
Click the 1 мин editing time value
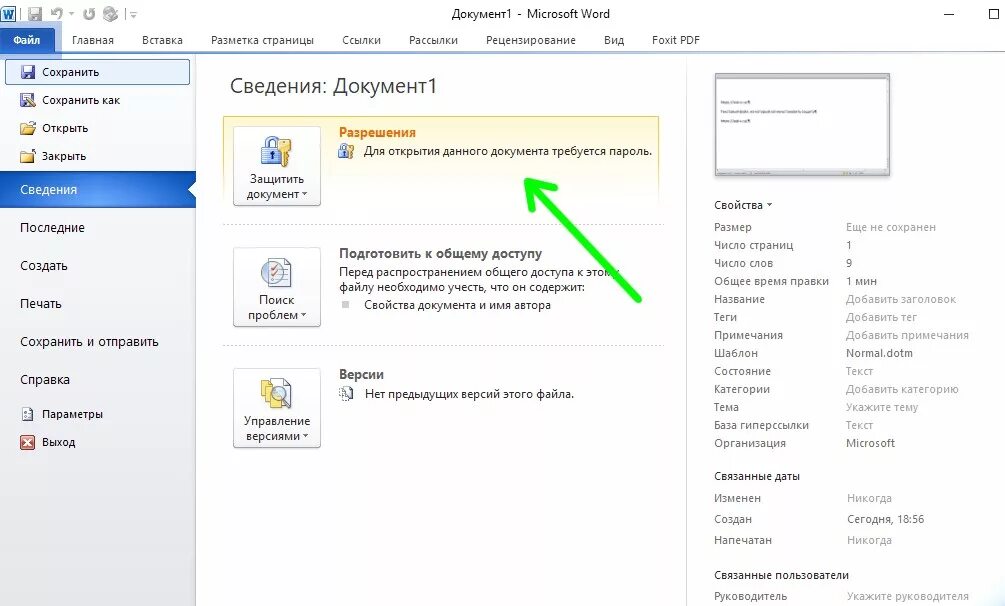[x=861, y=281]
